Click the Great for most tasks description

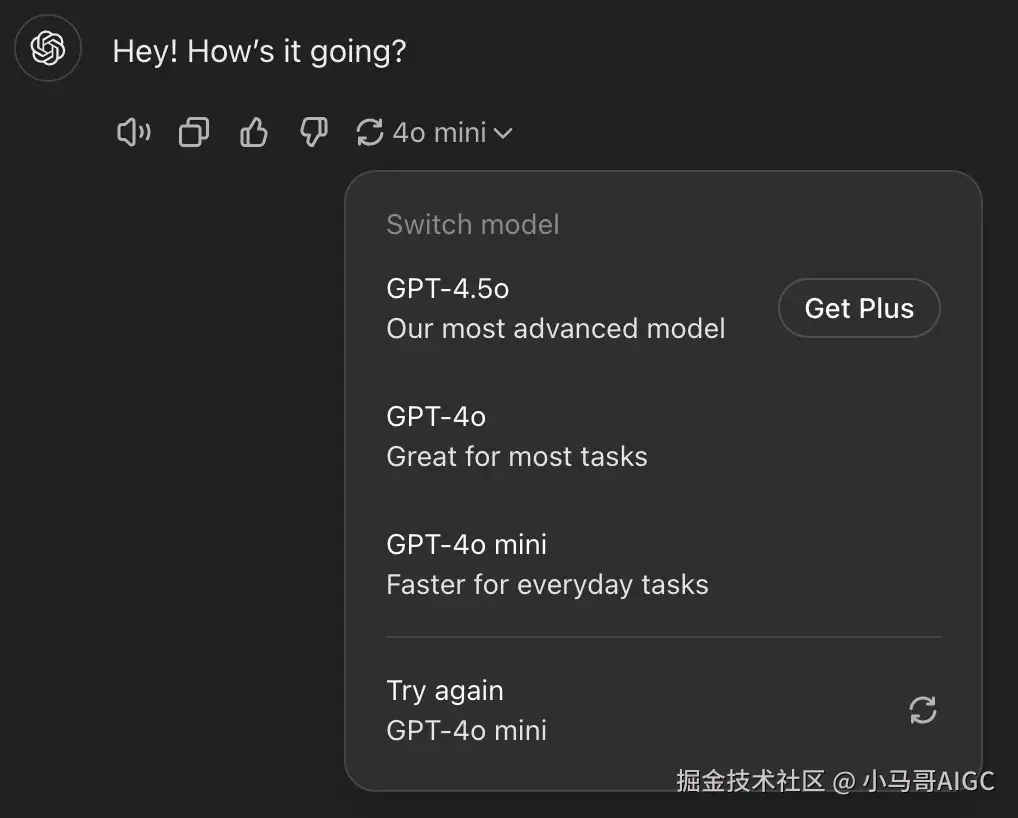tap(516, 457)
